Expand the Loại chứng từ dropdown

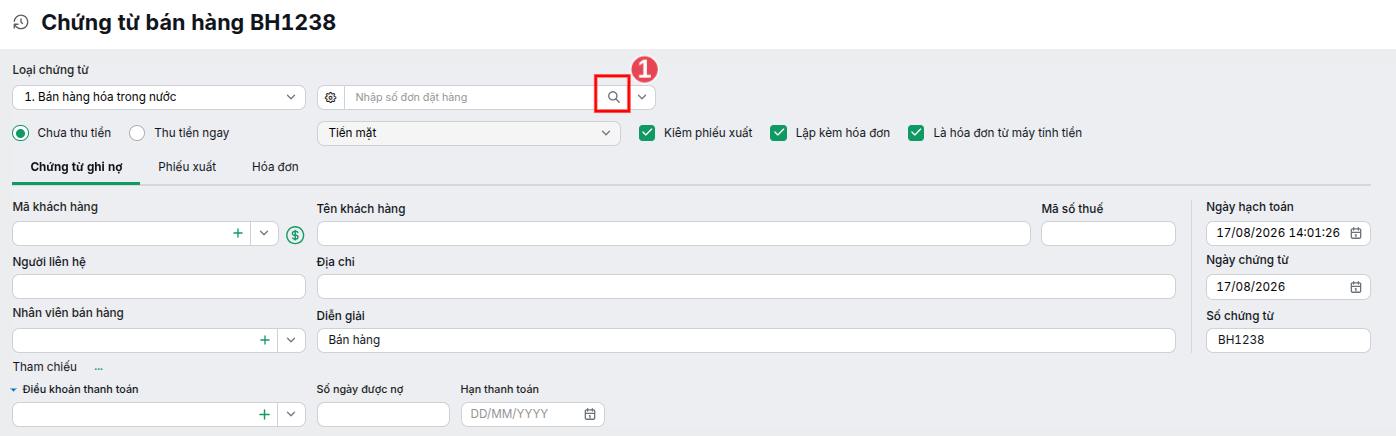[159, 97]
